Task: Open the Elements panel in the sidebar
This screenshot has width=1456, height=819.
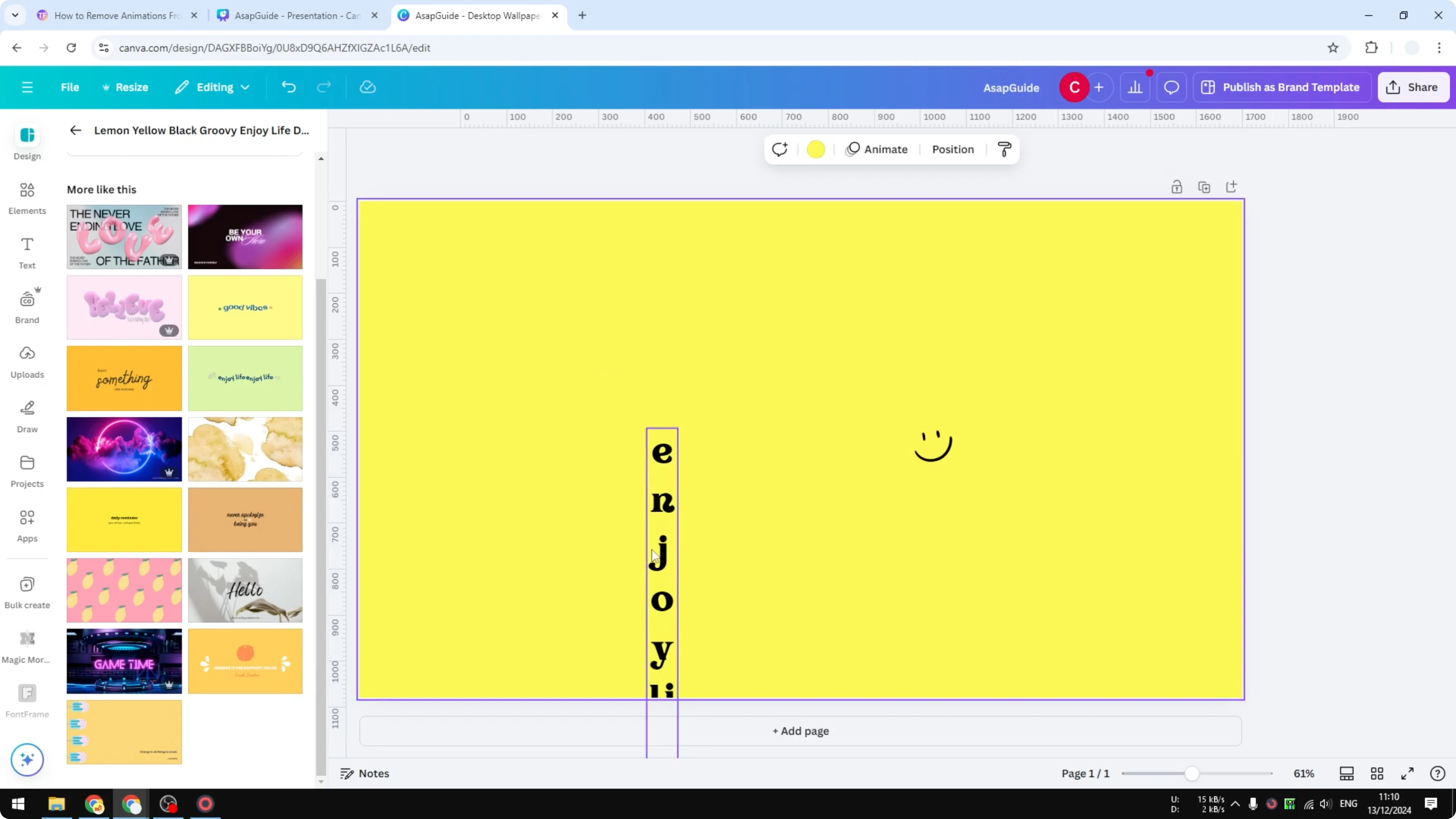Action: [x=27, y=197]
